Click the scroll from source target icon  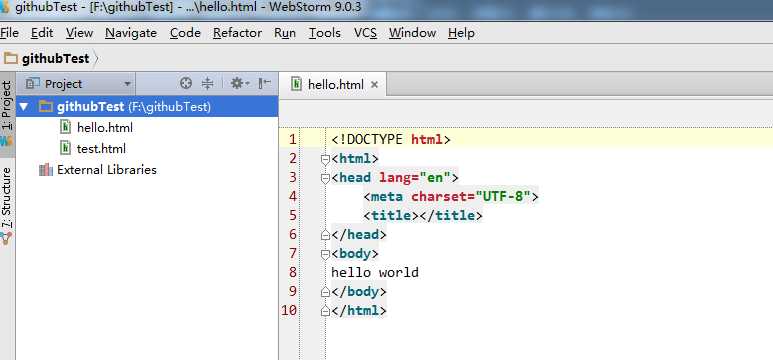coord(185,83)
